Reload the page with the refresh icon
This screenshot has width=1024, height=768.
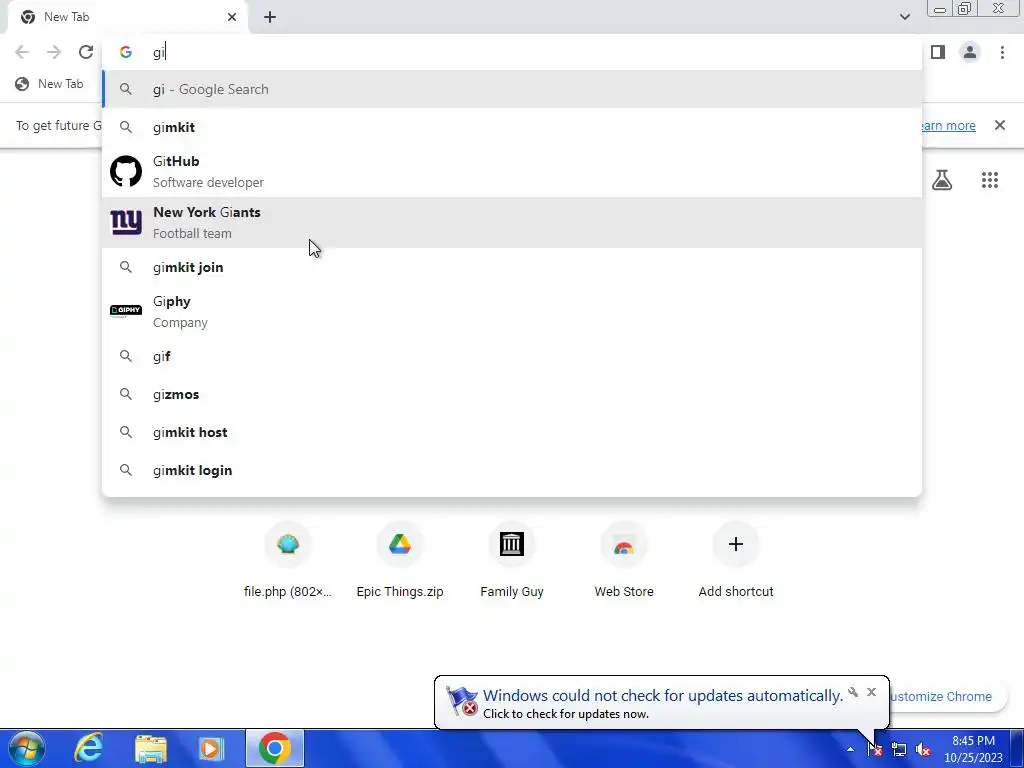86,52
